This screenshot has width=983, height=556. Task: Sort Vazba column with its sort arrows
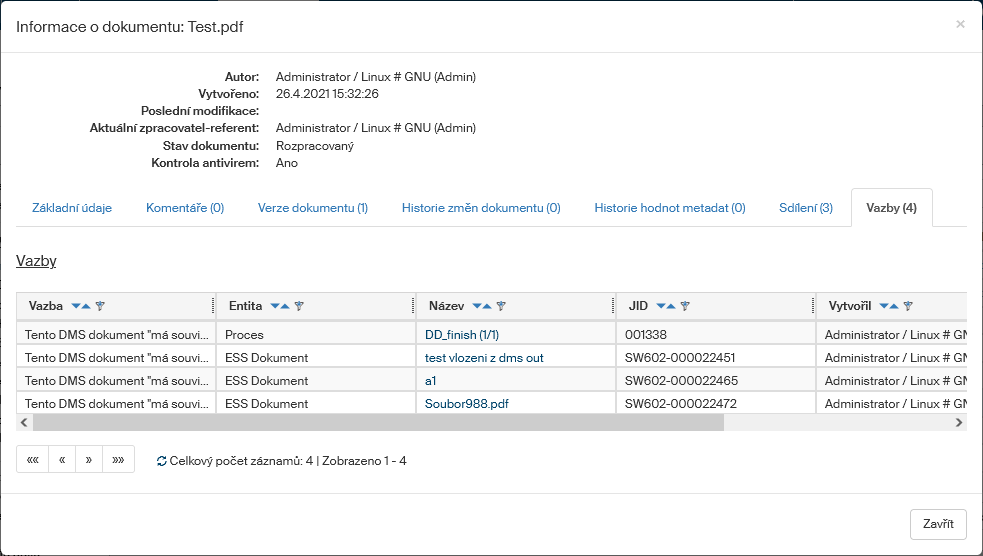[81, 307]
